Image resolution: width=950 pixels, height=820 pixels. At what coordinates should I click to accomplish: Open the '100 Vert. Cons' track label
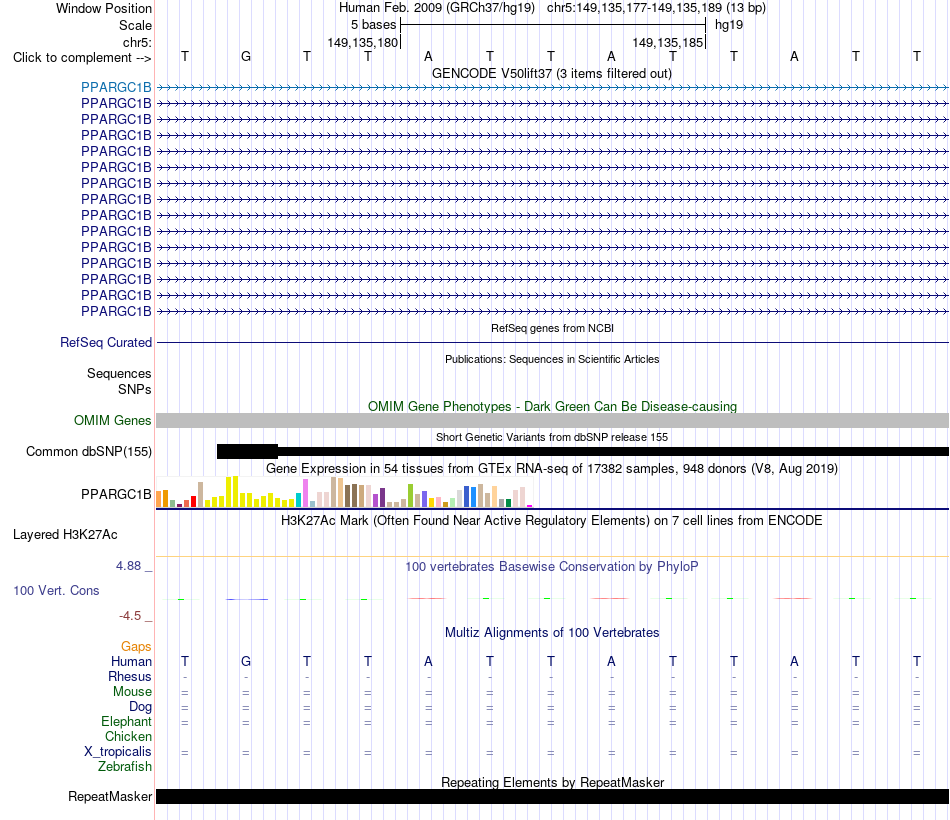coord(56,590)
